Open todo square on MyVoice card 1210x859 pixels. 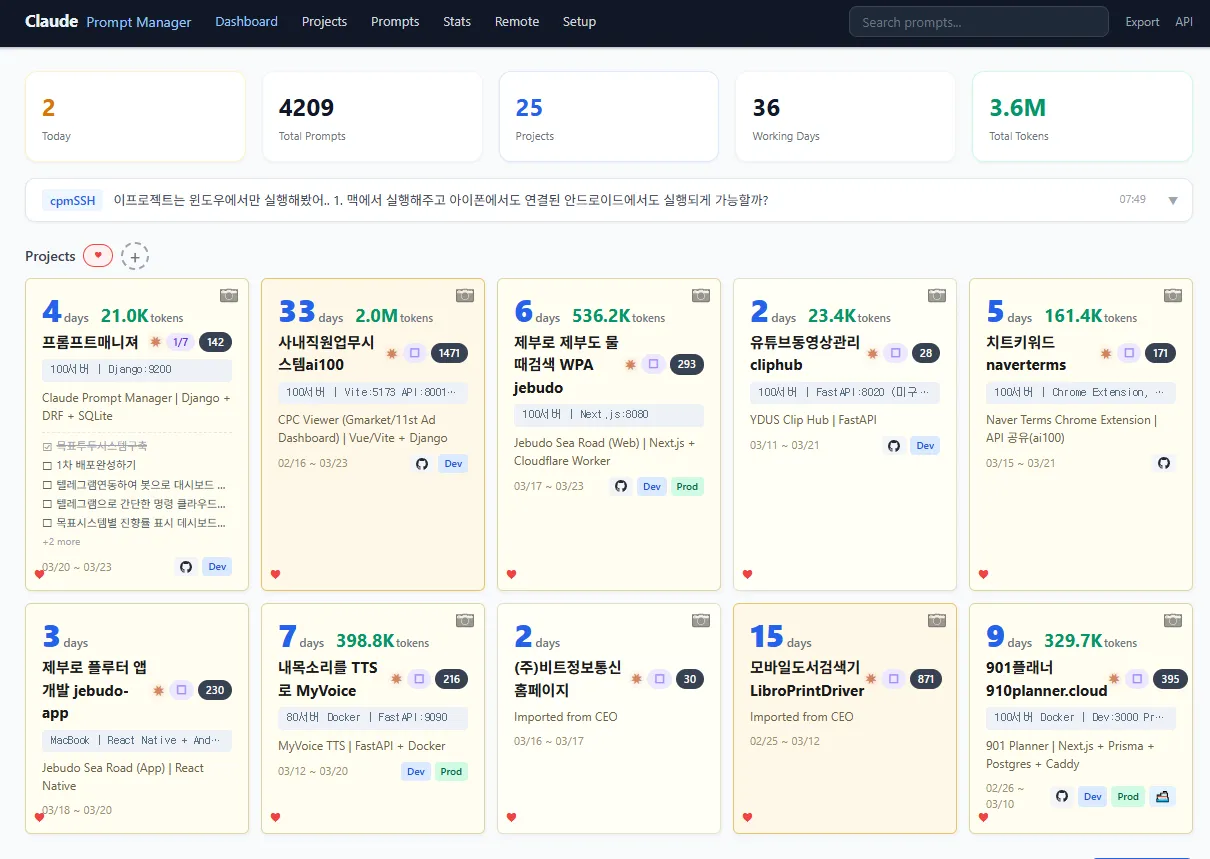[x=420, y=679]
